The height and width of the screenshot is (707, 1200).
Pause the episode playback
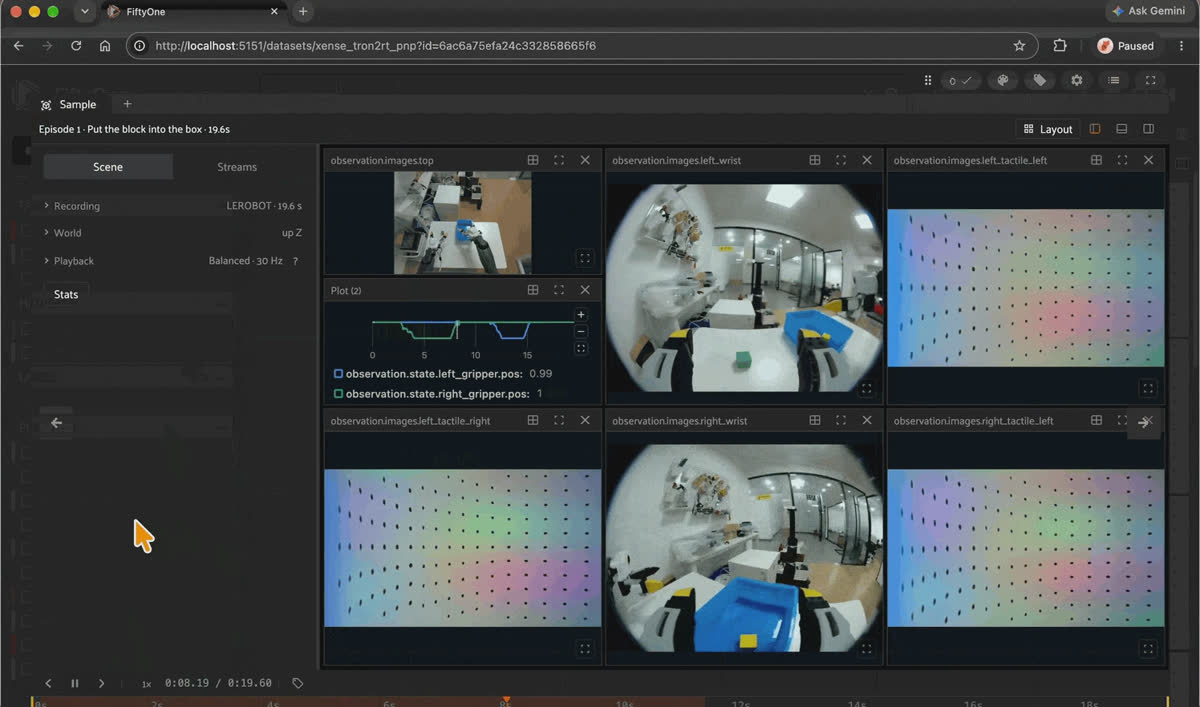click(x=75, y=683)
